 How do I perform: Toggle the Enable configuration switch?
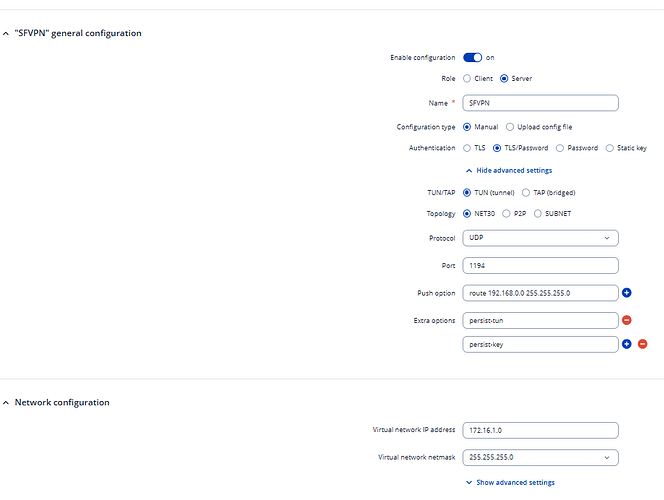pos(472,58)
